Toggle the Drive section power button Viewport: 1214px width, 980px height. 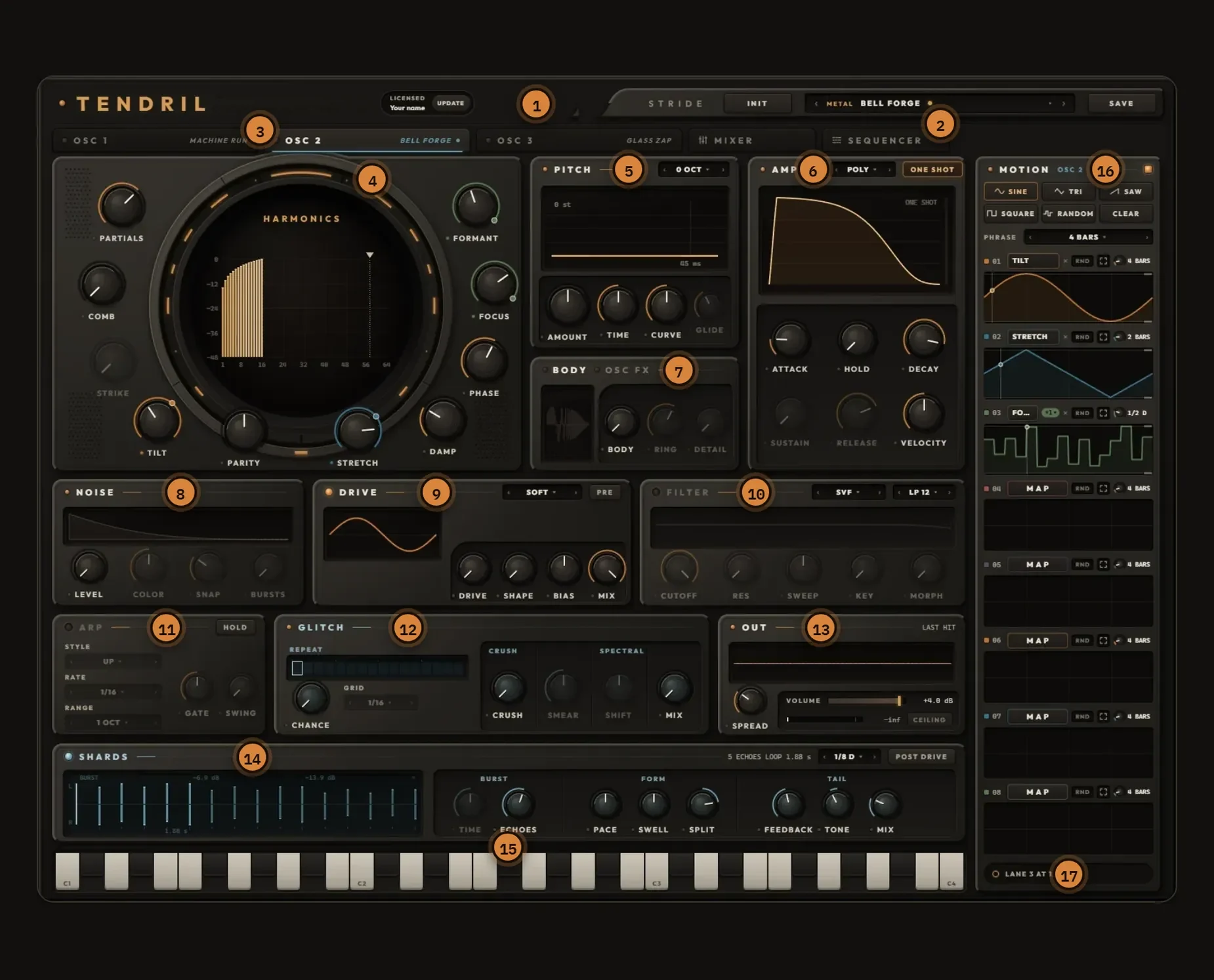329,492
